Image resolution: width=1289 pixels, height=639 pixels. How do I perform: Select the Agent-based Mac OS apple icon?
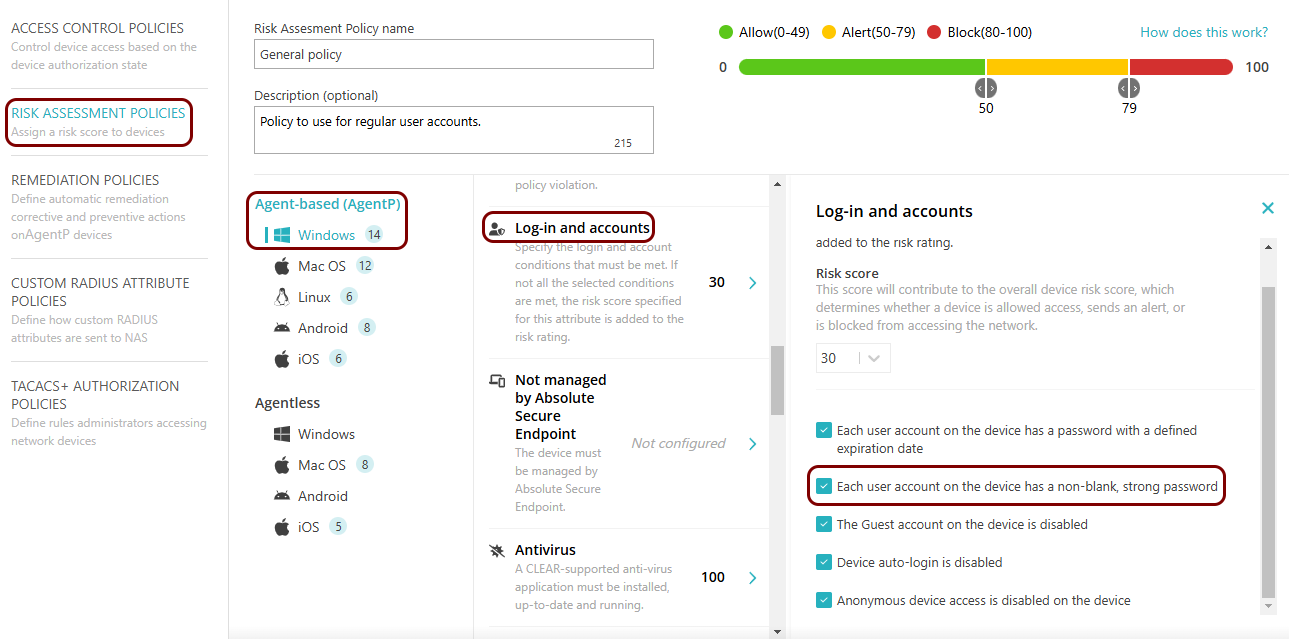pos(282,266)
